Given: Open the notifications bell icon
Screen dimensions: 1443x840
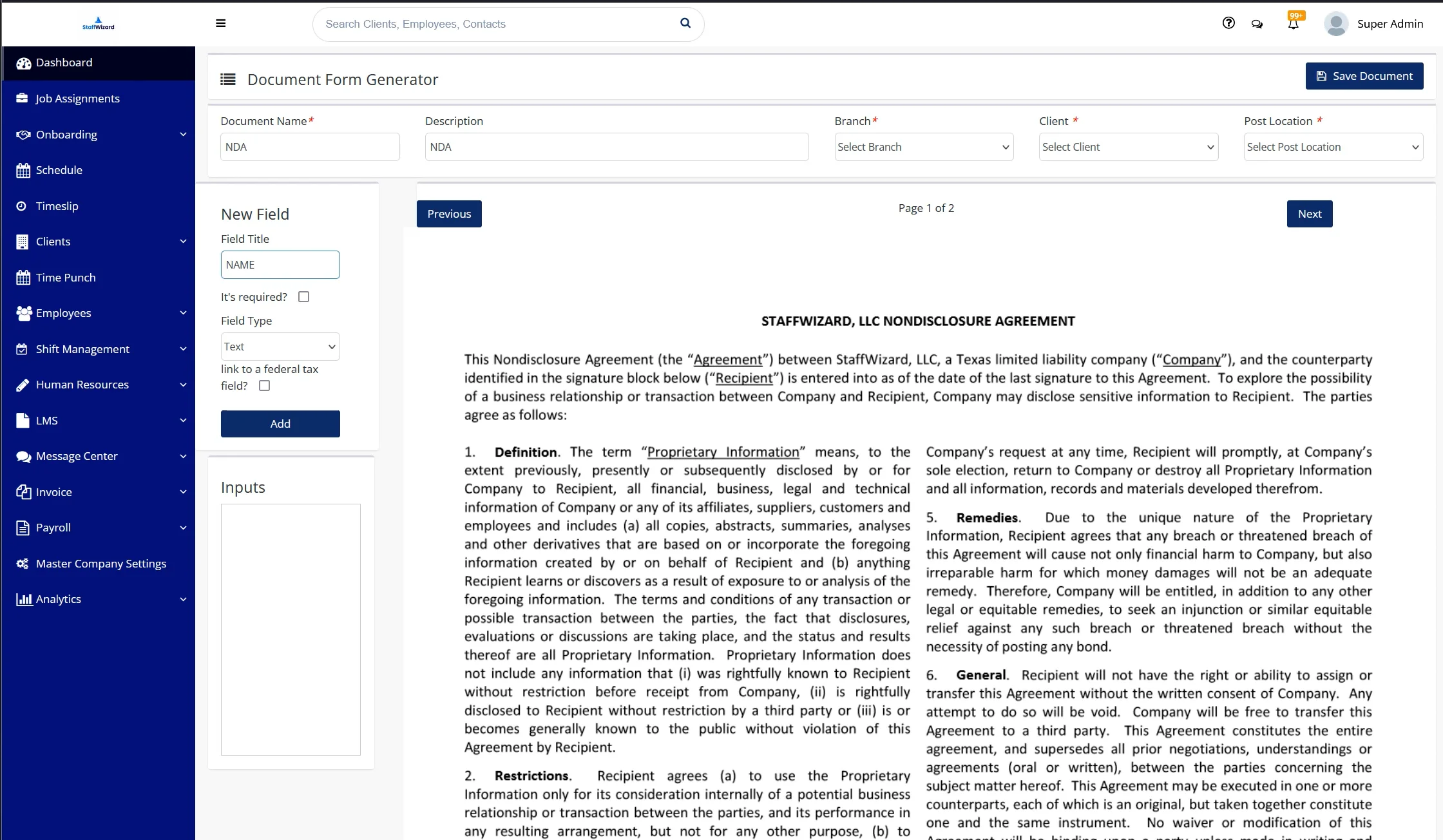Looking at the screenshot, I should (1293, 24).
